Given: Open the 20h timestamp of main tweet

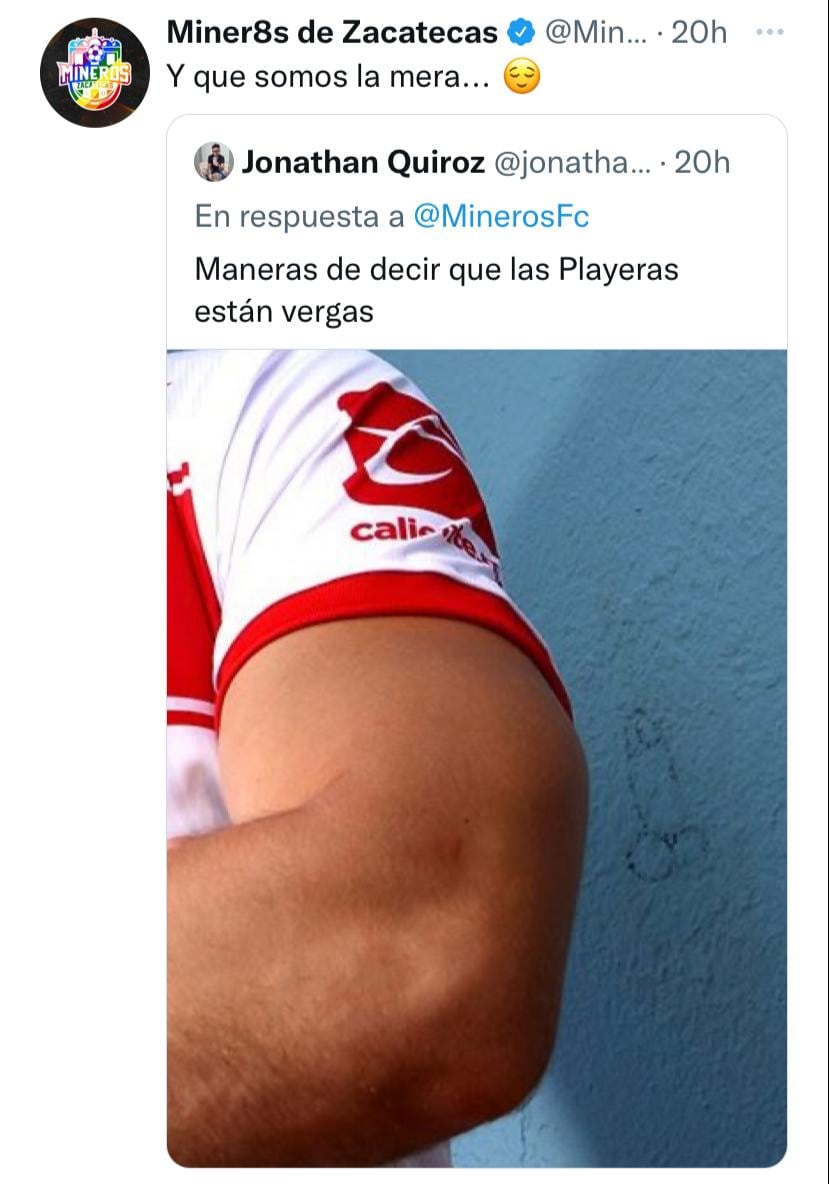Looking at the screenshot, I should tap(699, 32).
